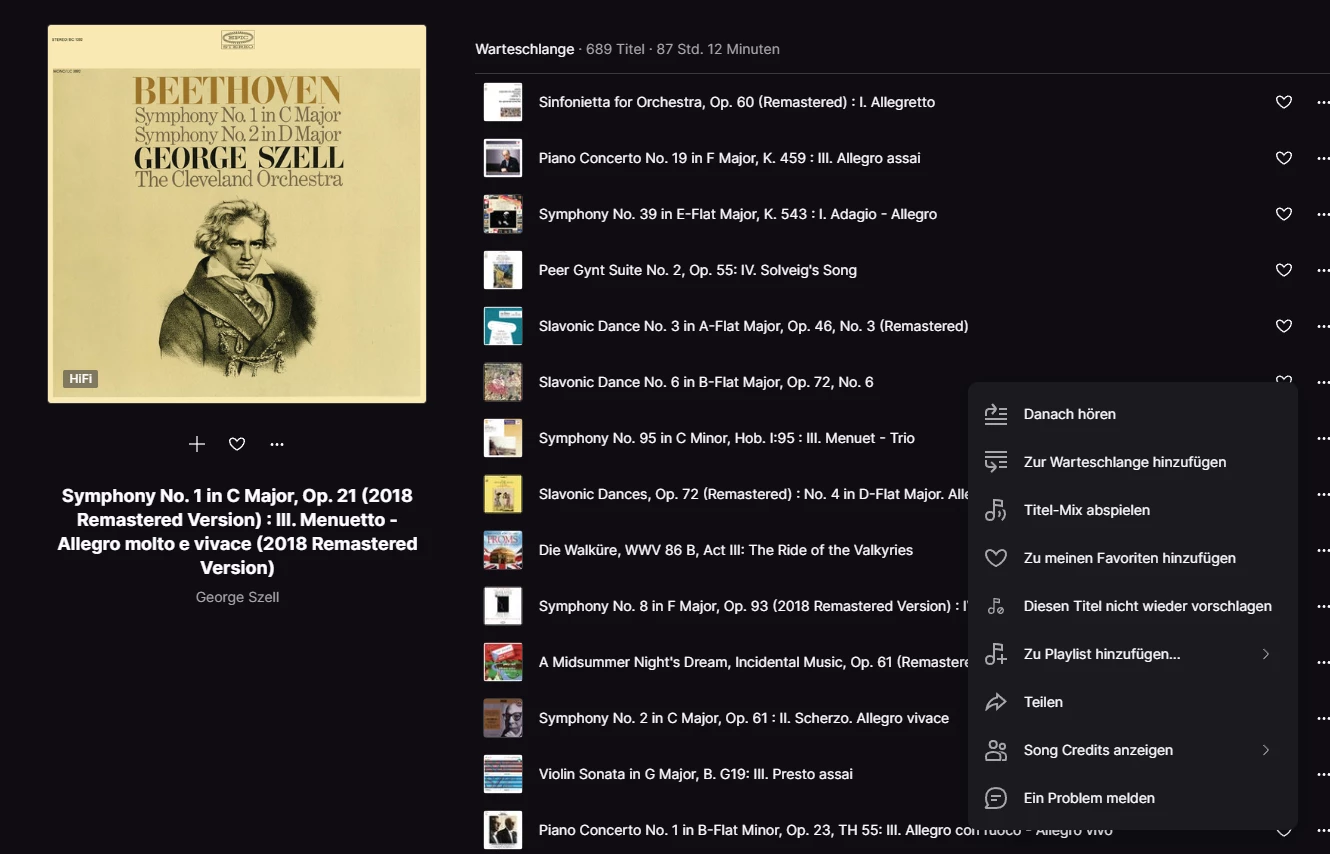
Task: Add current track to playlist plus icon
Action: [197, 444]
